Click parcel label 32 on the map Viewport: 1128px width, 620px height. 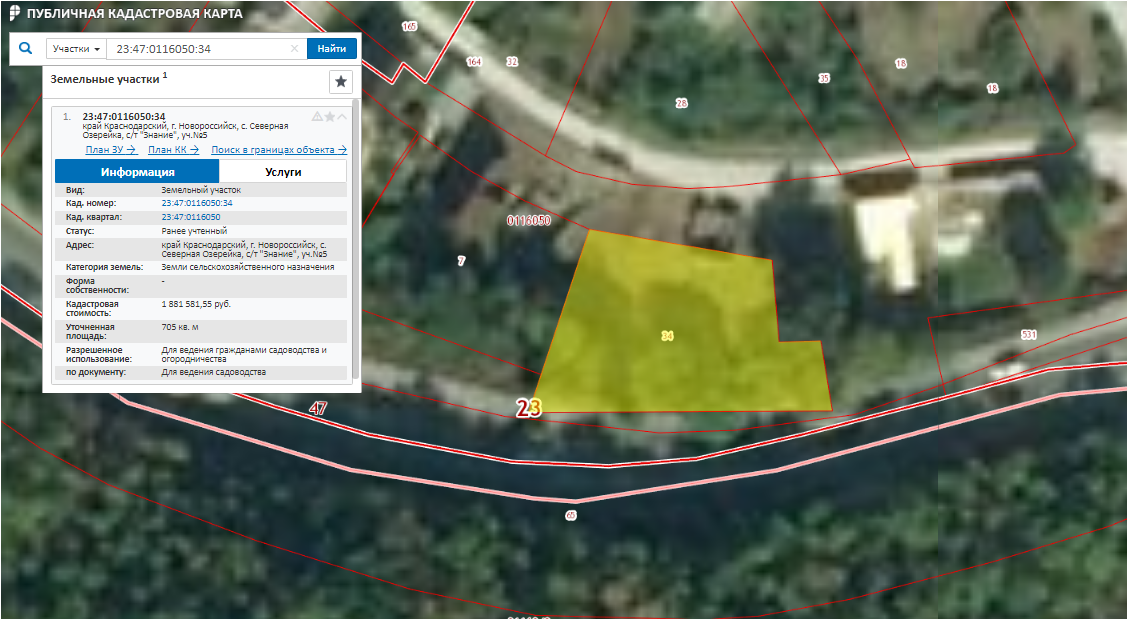512,62
